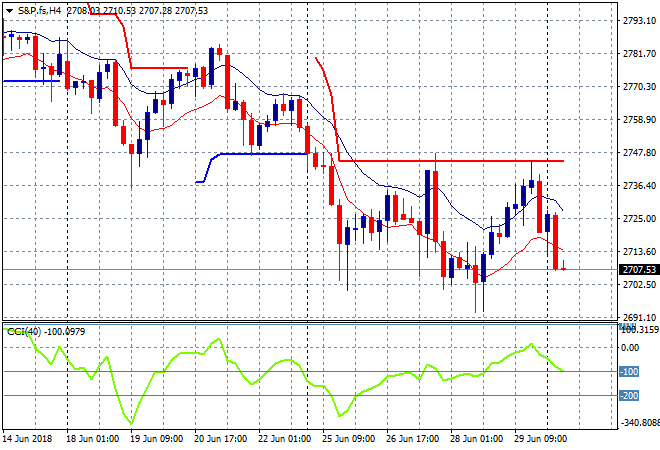Click the 25 Jun 09:00 time label
This screenshot has height=450, width=660.
(349, 439)
